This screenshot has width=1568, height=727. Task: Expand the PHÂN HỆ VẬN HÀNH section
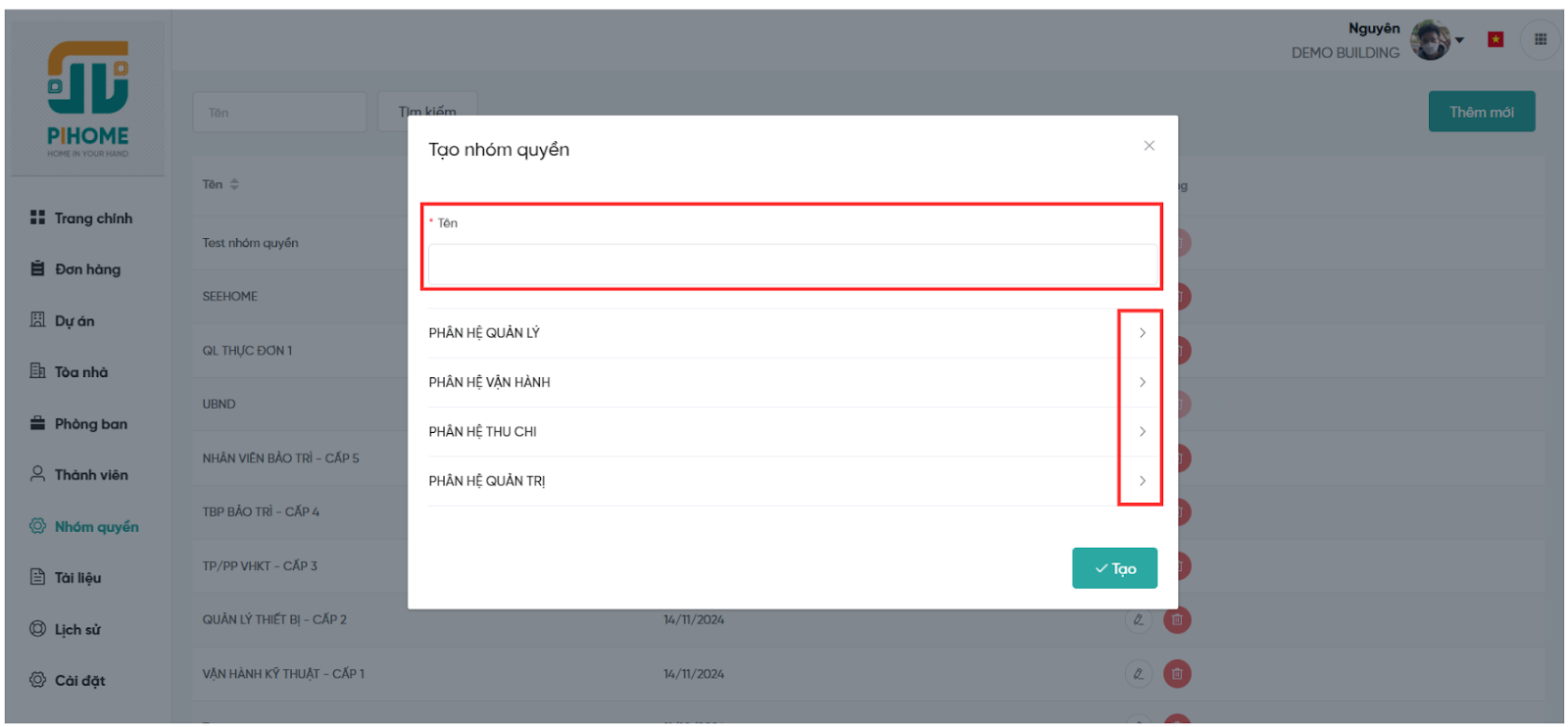[1142, 382]
